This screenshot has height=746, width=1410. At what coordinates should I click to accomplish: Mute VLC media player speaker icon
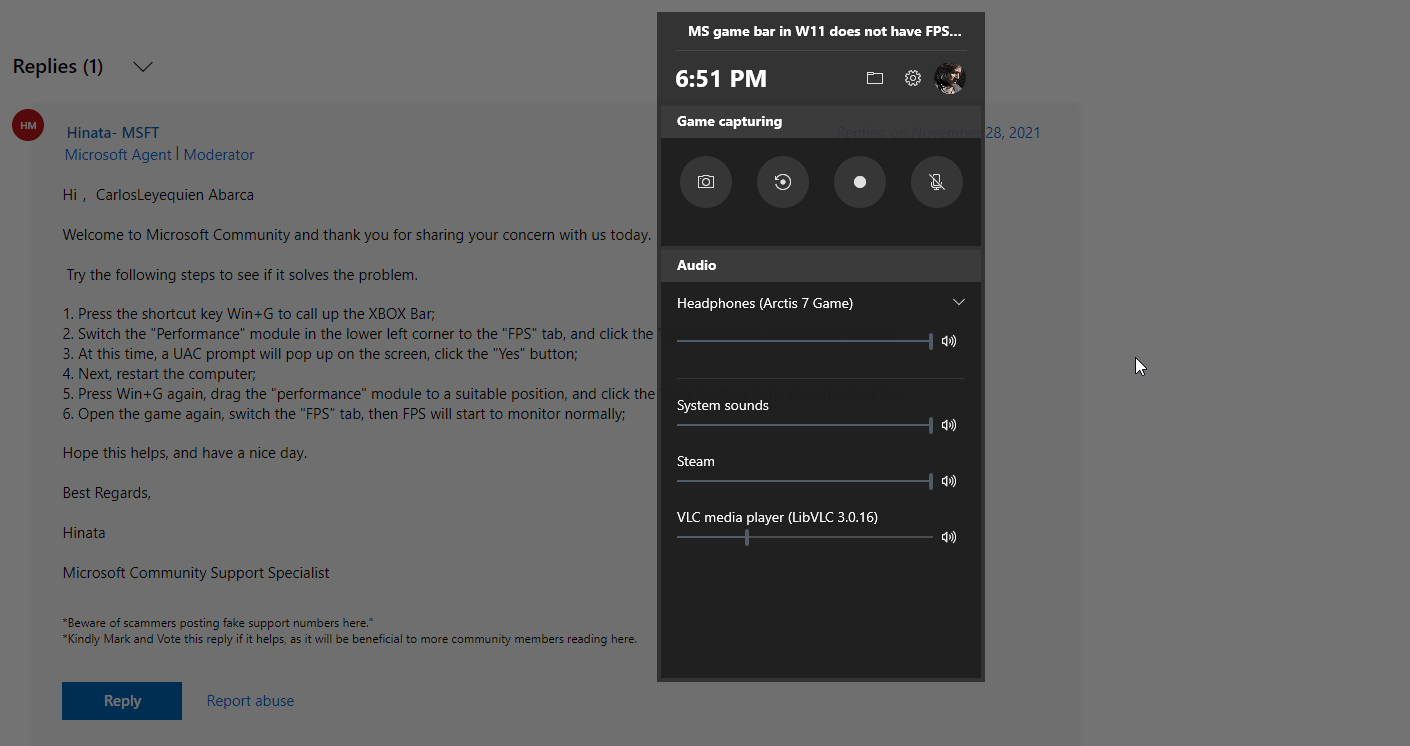[x=949, y=537]
